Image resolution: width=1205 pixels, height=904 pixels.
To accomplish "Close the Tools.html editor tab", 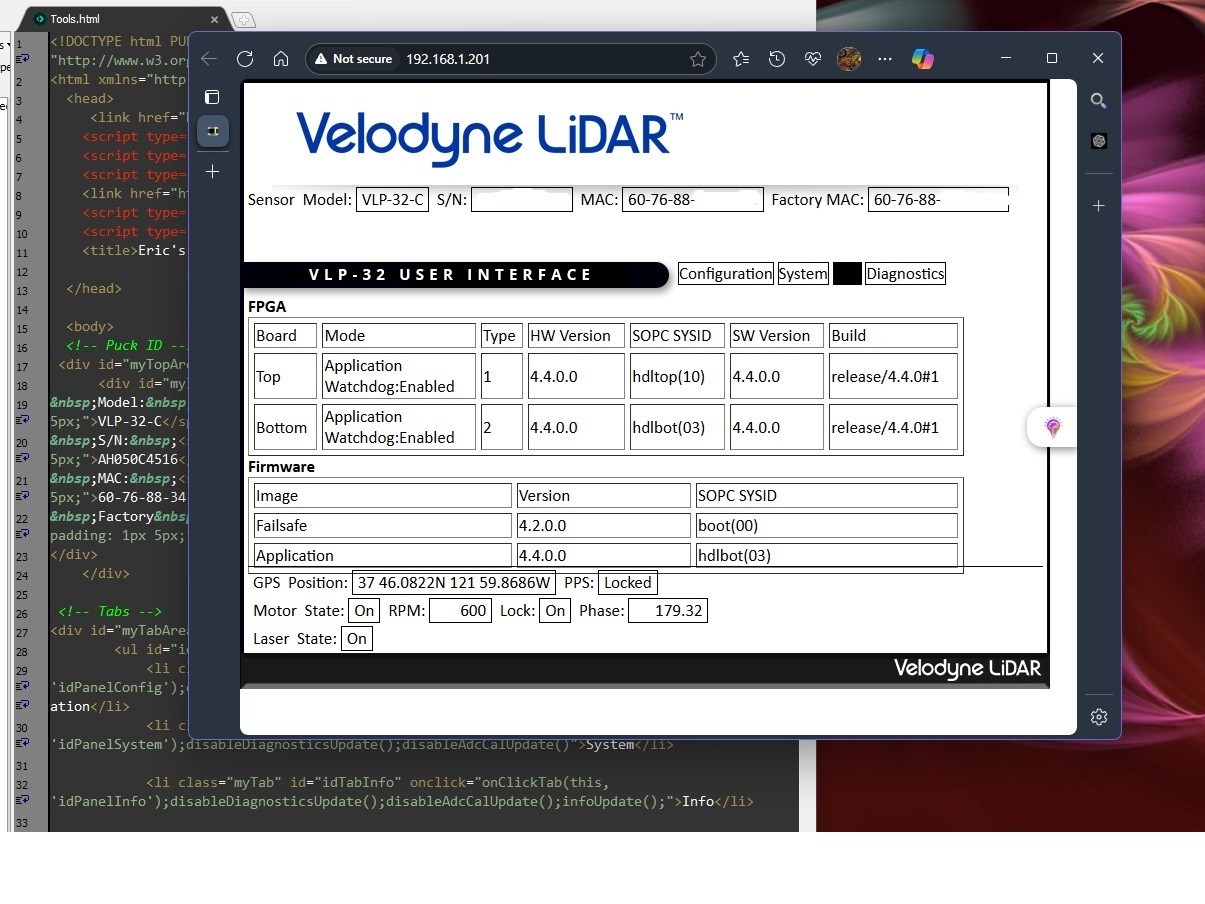I will click(215, 19).
